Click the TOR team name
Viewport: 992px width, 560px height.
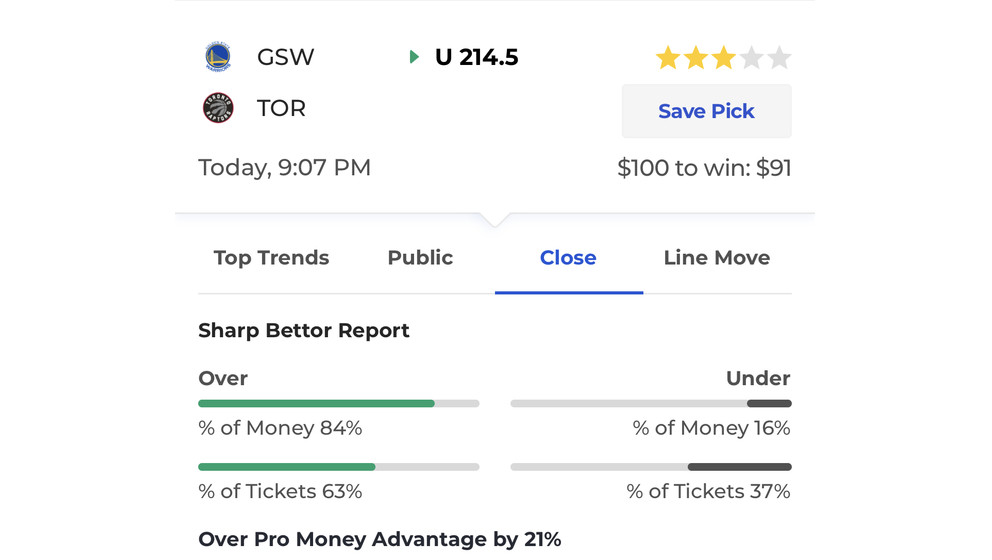click(x=281, y=108)
